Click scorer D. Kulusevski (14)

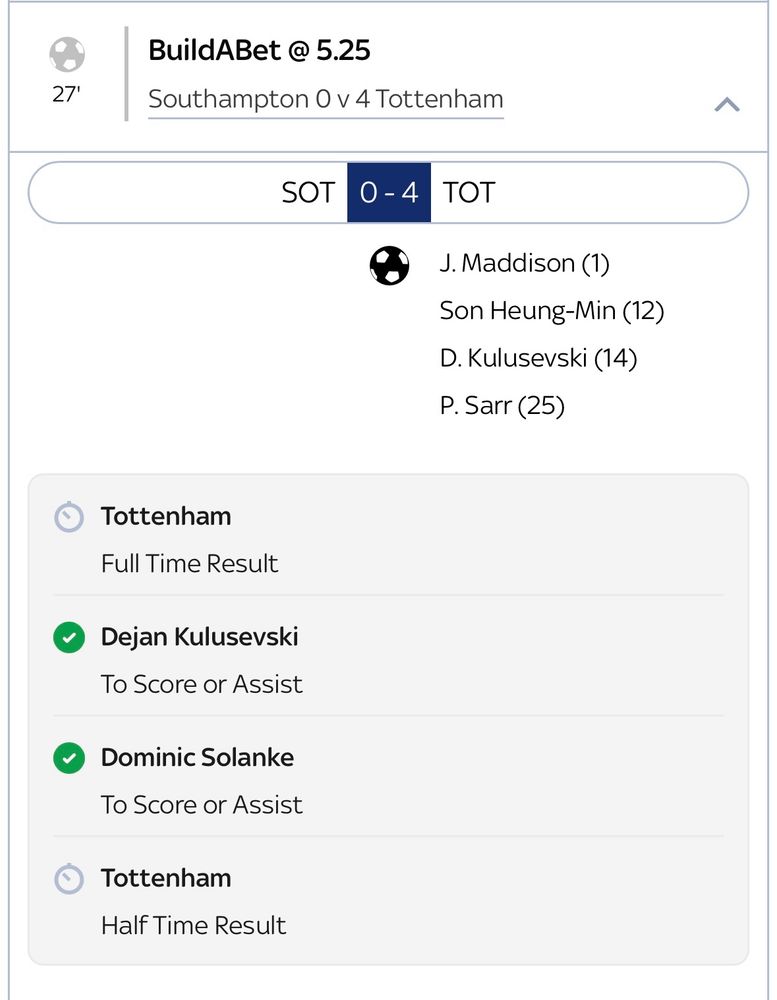[x=538, y=358]
